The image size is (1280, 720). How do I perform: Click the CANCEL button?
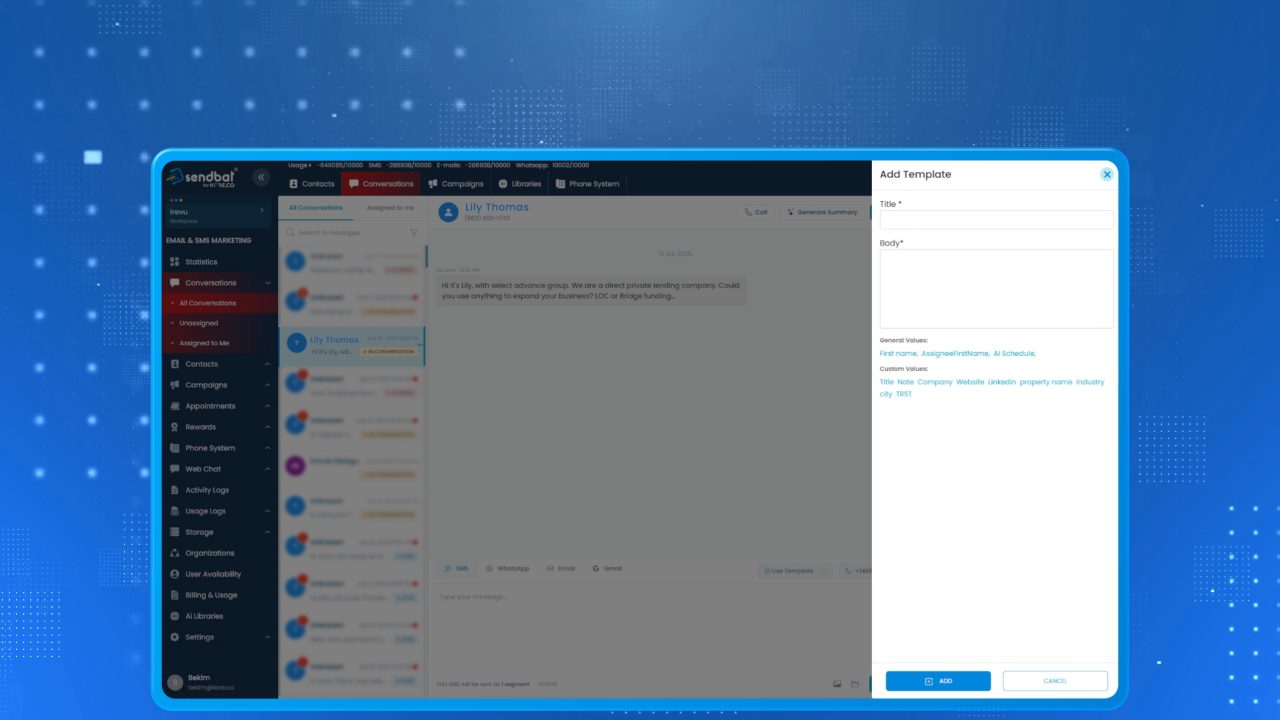coord(1055,681)
